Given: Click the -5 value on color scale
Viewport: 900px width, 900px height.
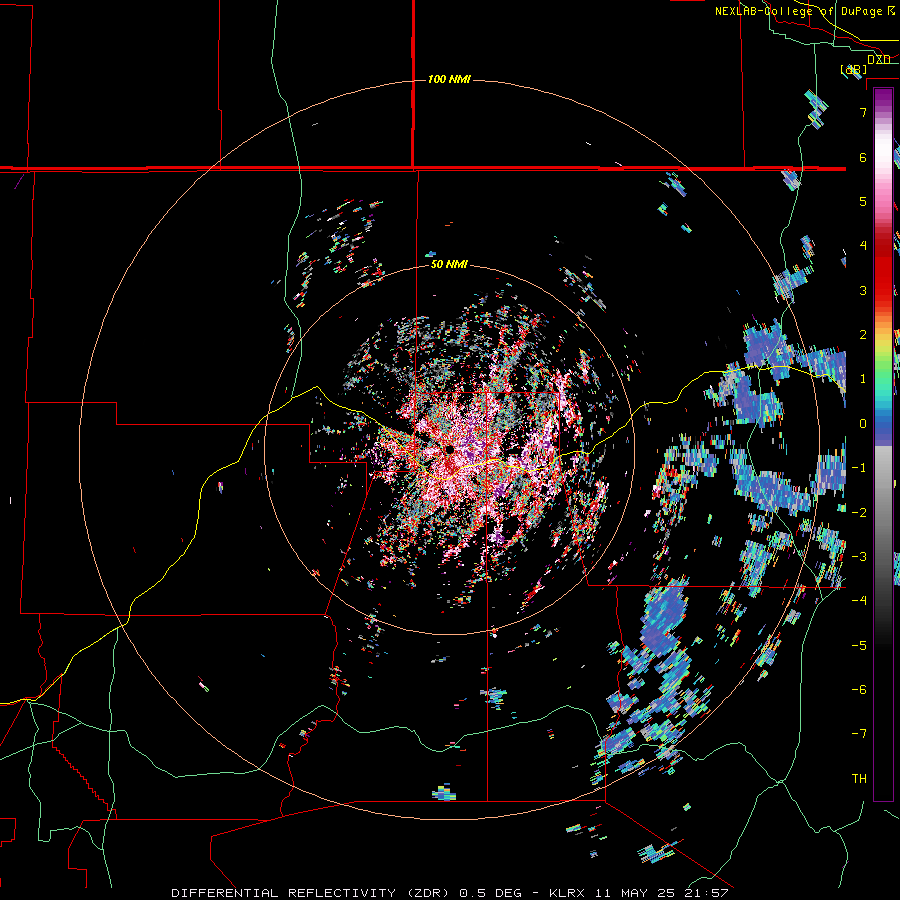Looking at the screenshot, I should tap(859, 646).
